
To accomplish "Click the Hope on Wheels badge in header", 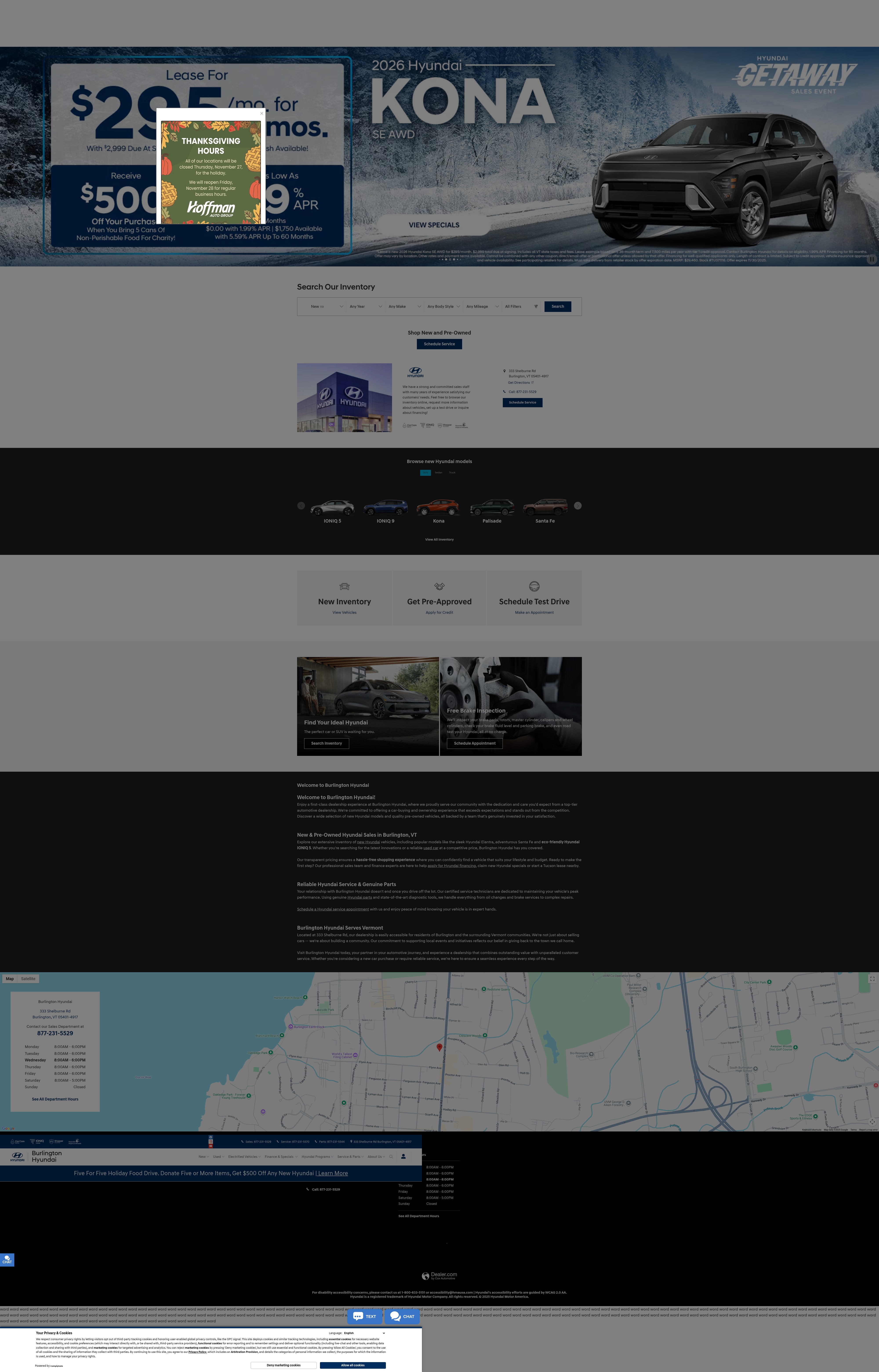I will 75,1142.
